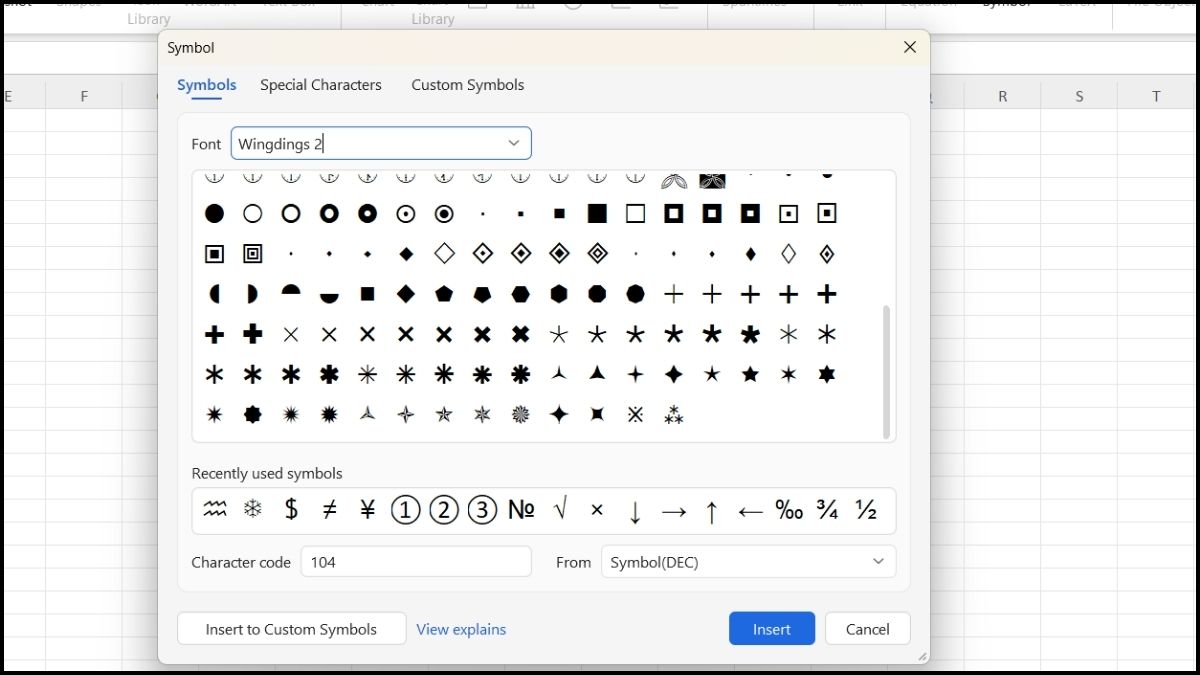The height and width of the screenshot is (675, 1200).
Task: Click Insert to Custom Symbols button
Action: pyautogui.click(x=291, y=629)
